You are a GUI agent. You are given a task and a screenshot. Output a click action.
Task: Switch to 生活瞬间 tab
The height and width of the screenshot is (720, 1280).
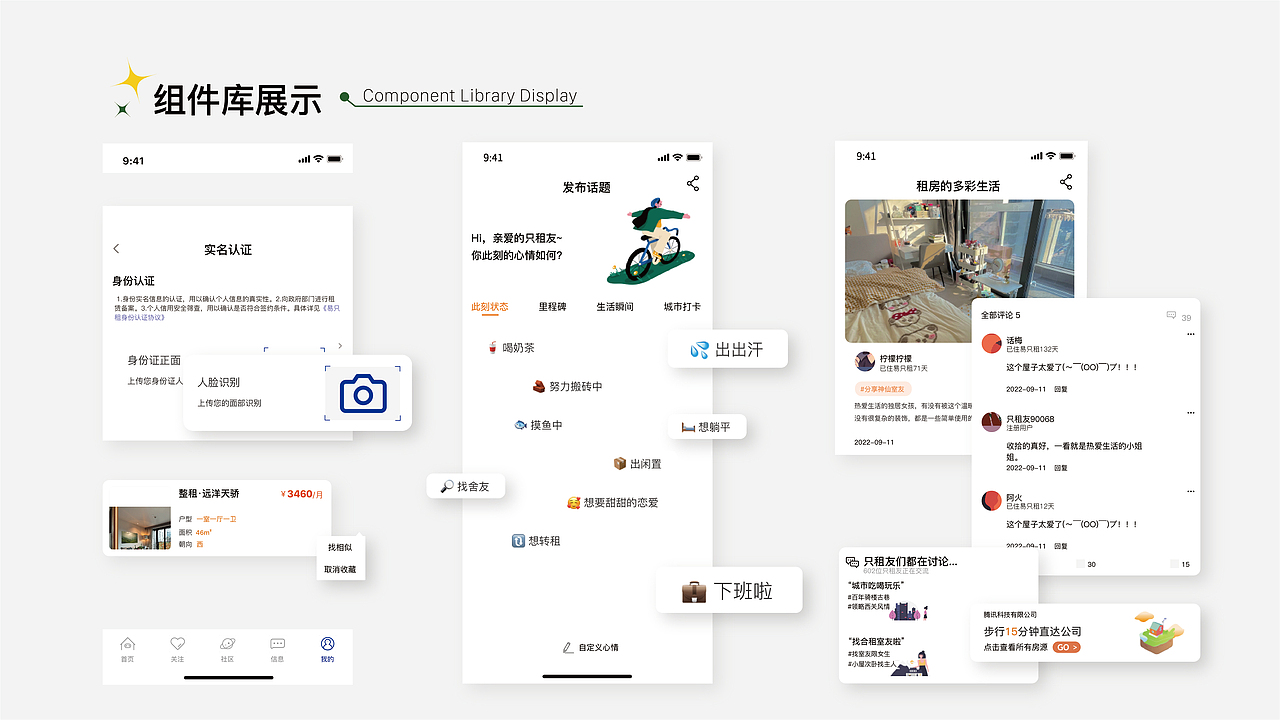click(x=615, y=307)
